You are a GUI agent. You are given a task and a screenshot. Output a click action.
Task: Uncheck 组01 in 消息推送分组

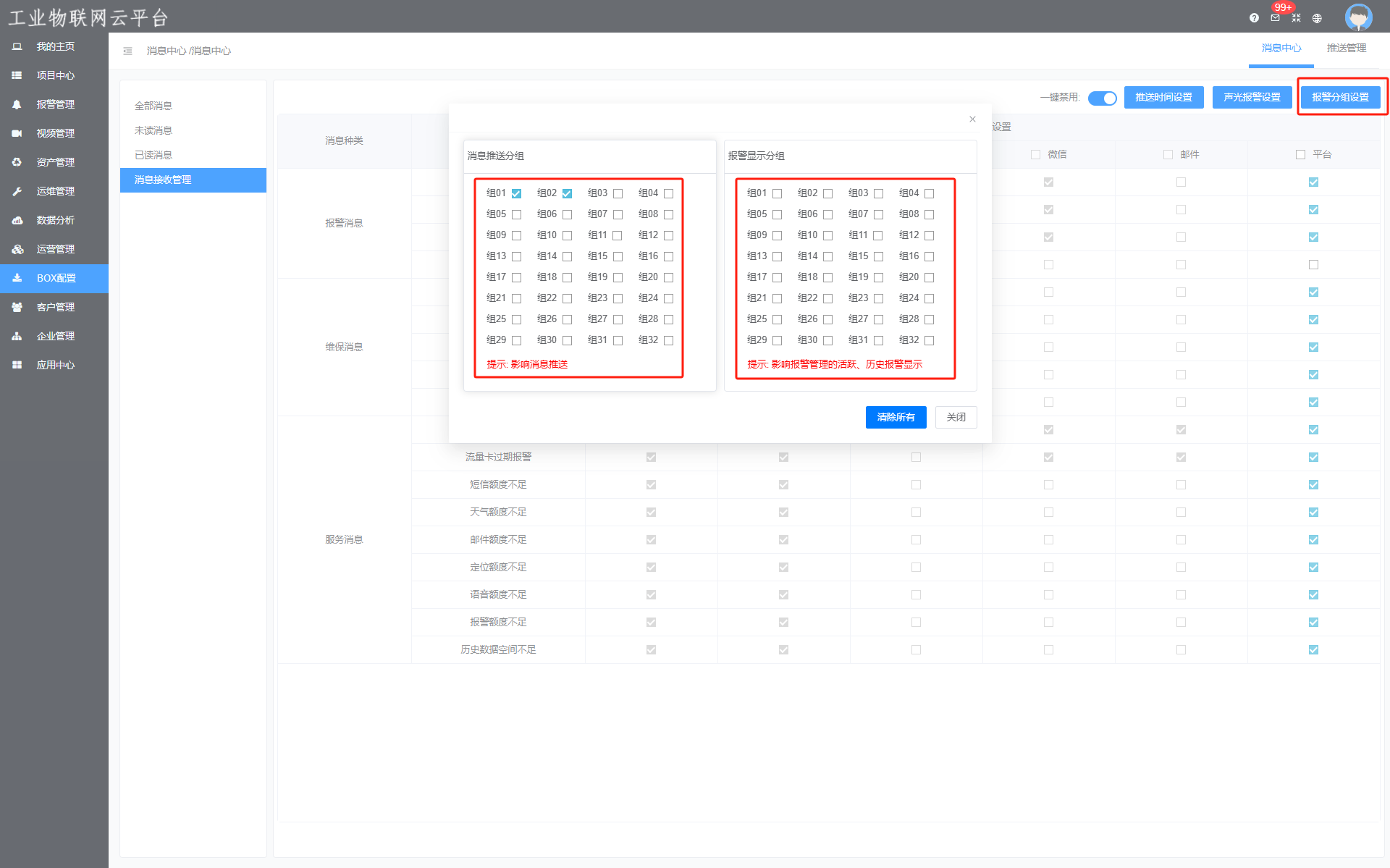516,193
